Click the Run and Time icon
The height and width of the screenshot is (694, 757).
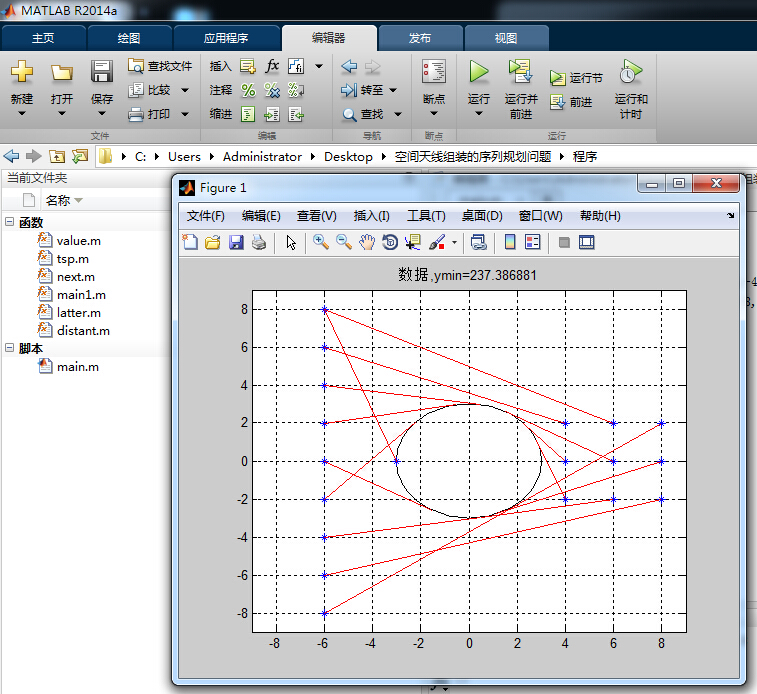631,71
